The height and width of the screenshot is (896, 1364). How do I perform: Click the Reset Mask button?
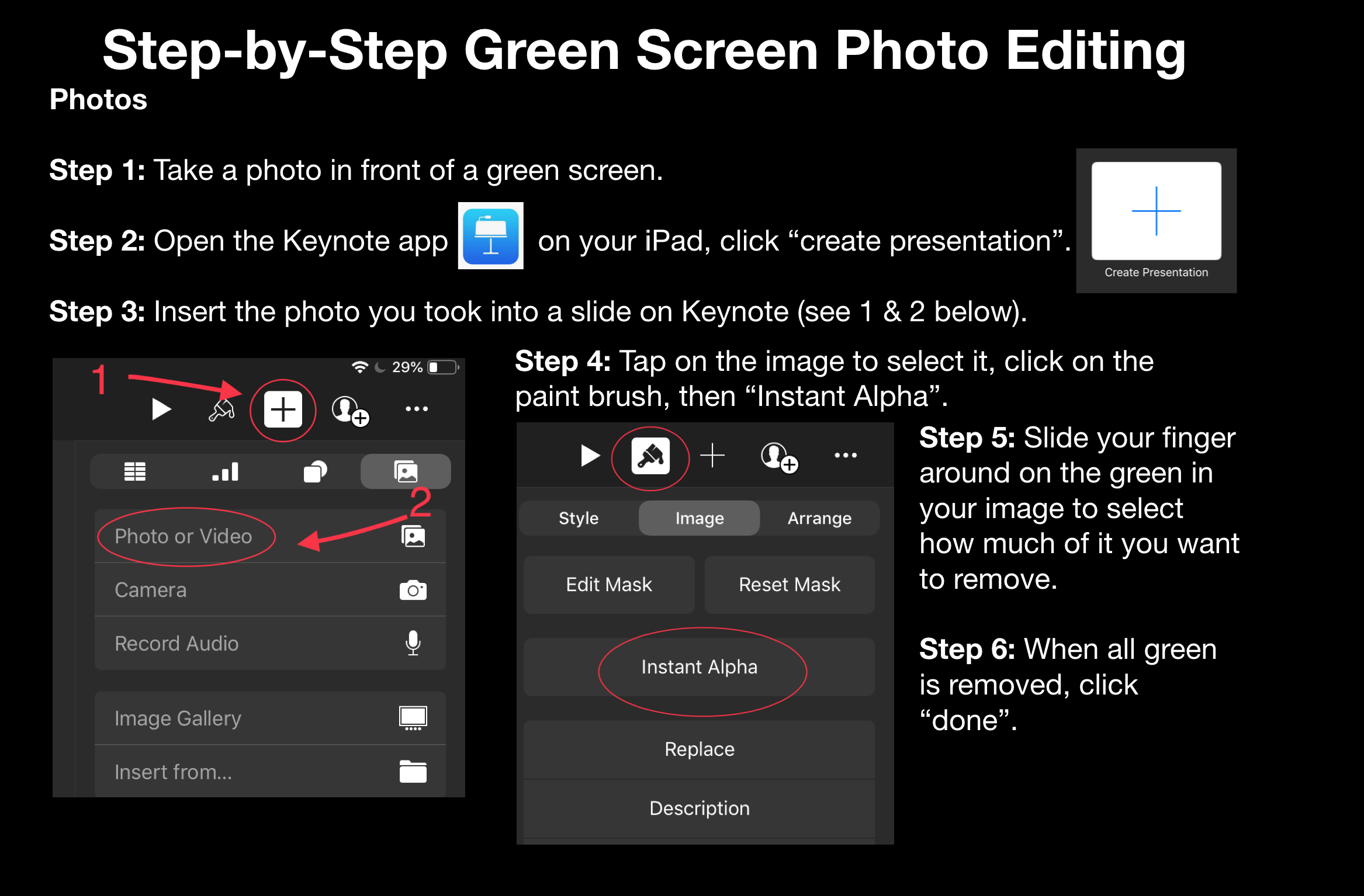(x=790, y=585)
